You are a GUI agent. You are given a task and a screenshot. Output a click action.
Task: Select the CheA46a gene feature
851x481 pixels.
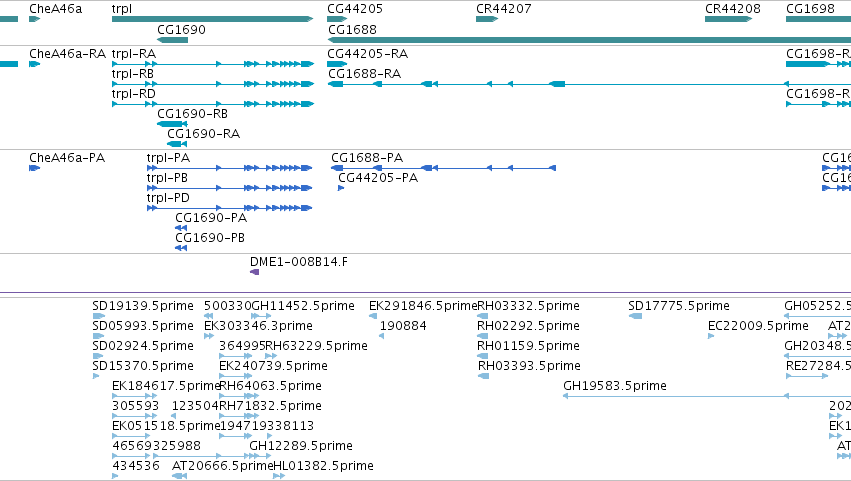click(x=34, y=19)
